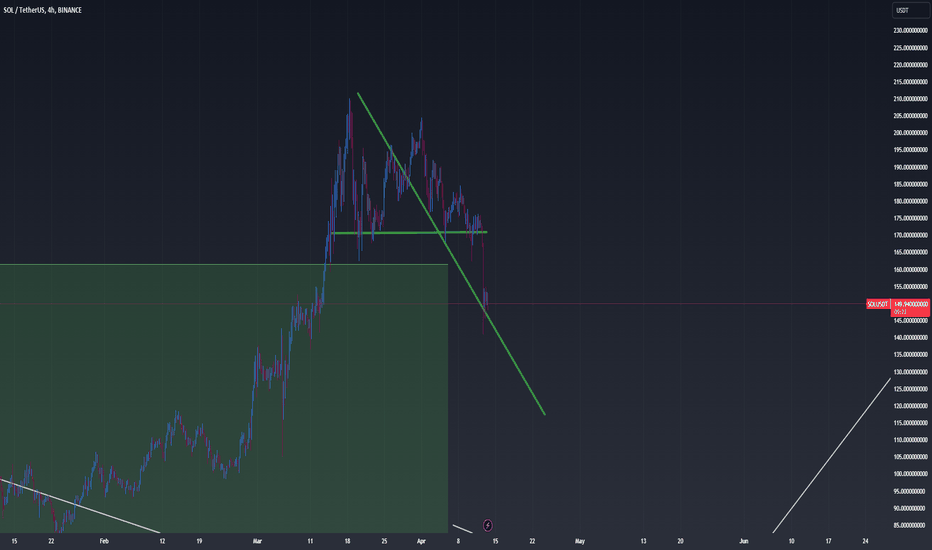Click the 130.000000000 price label
The width and height of the screenshot is (932, 550).
(911, 372)
